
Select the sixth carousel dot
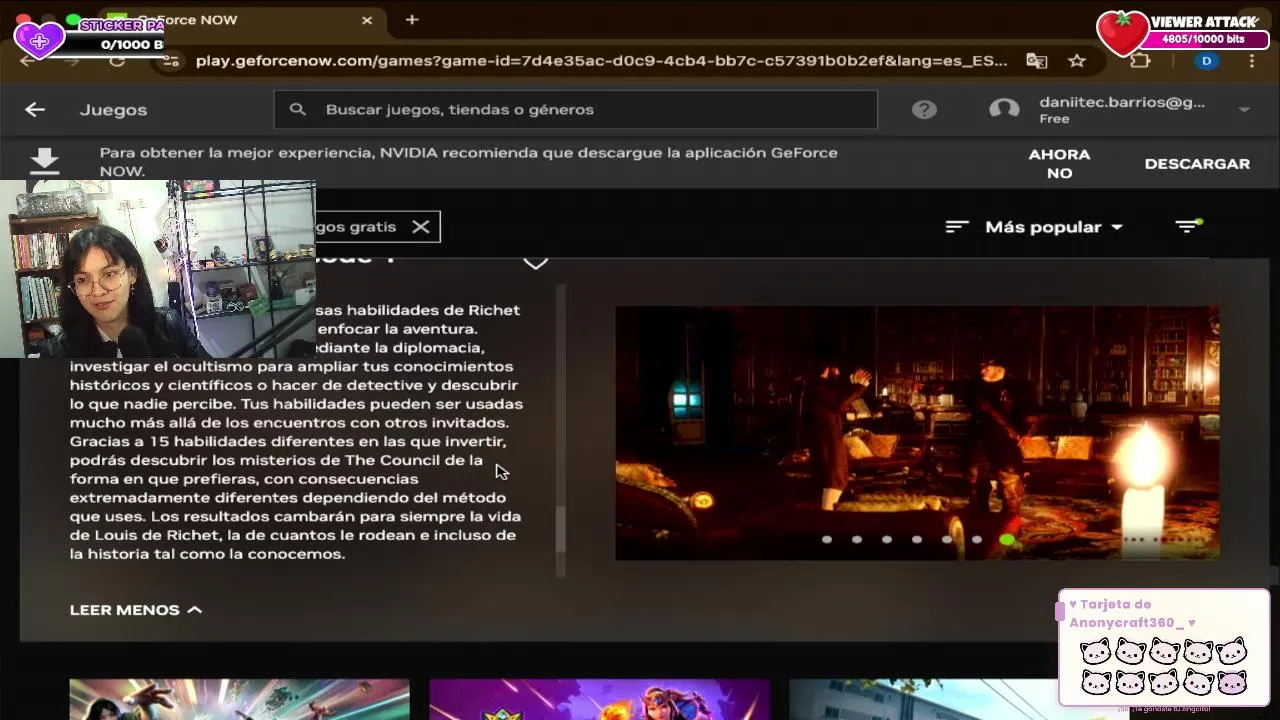977,540
